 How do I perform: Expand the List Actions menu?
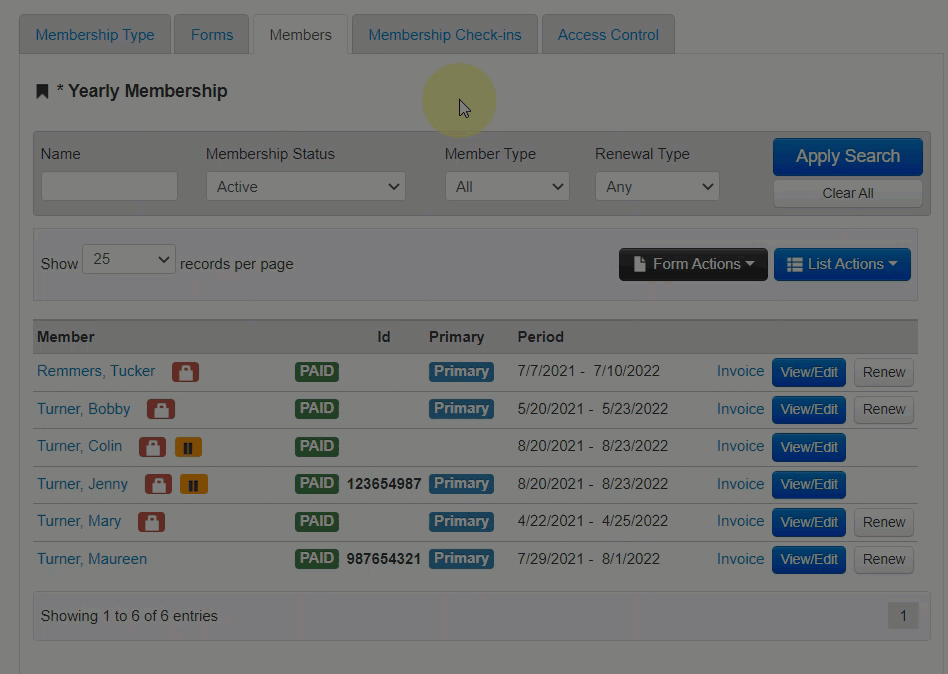coord(842,264)
